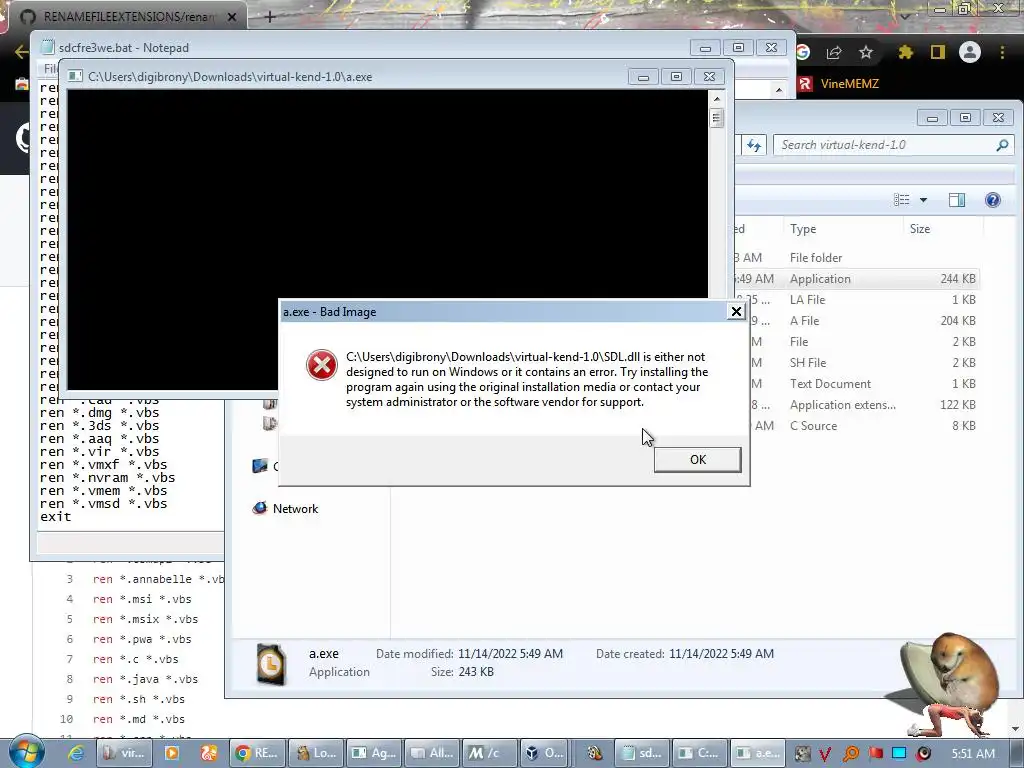Open media player taskbar icon

[x=172, y=753]
